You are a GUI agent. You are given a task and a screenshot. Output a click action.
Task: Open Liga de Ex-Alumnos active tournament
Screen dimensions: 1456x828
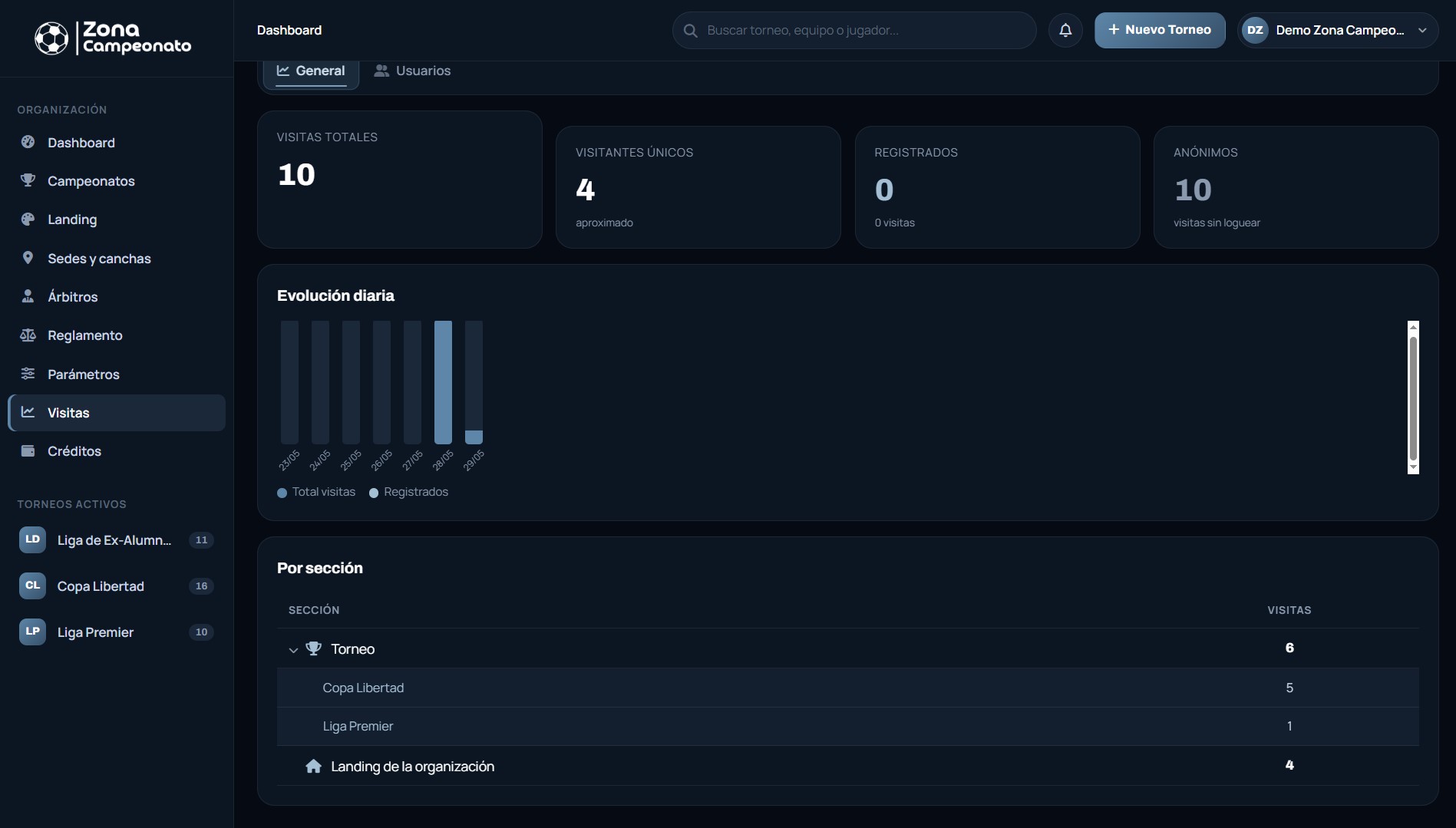(x=117, y=540)
